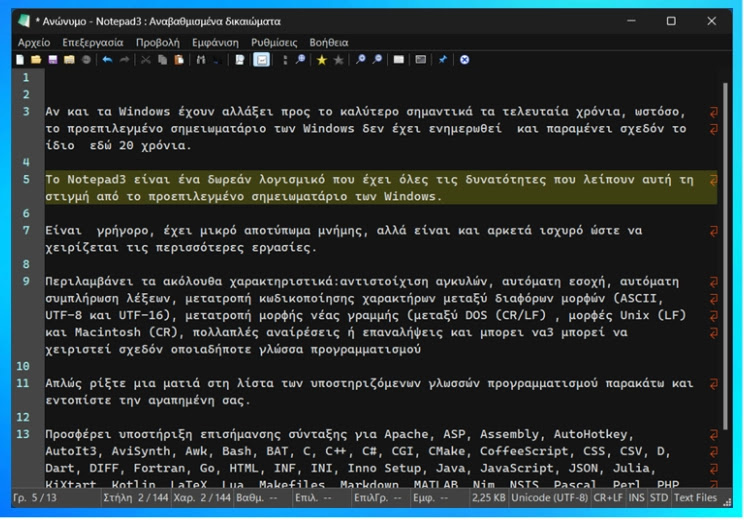Open the Εμφάνιση menu
Viewport: 744px width, 520px height.
pyautogui.click(x=215, y=43)
